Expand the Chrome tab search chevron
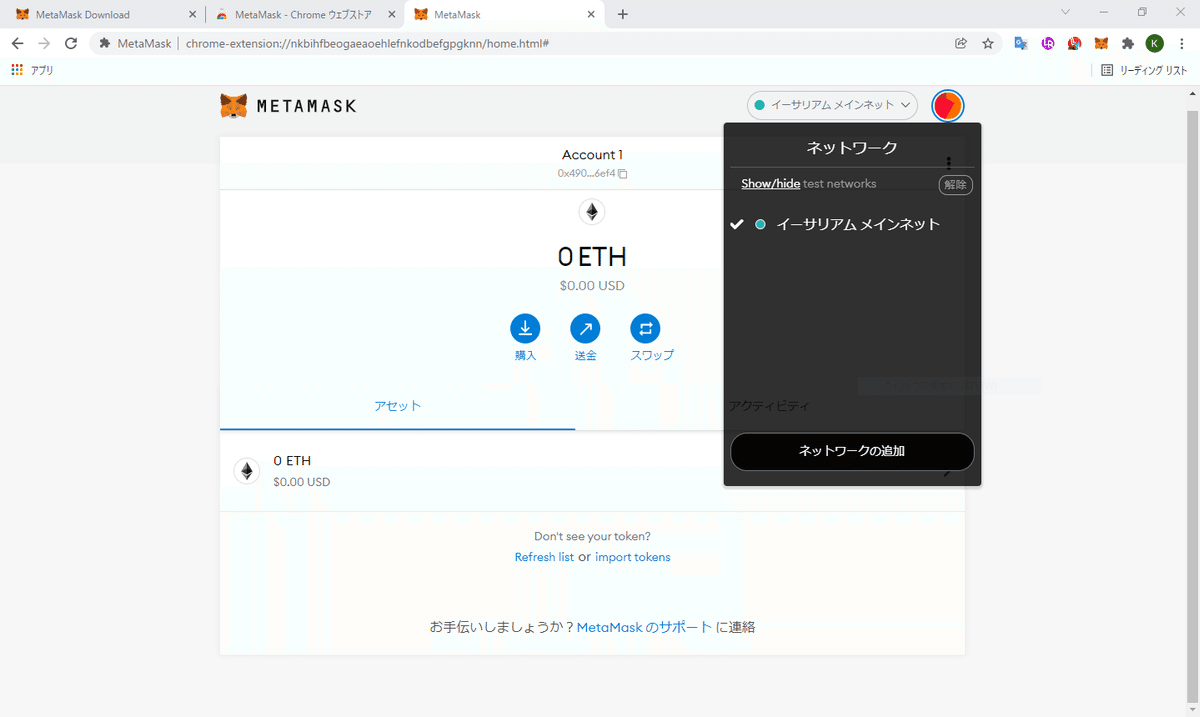The image size is (1200, 717). tap(1066, 12)
